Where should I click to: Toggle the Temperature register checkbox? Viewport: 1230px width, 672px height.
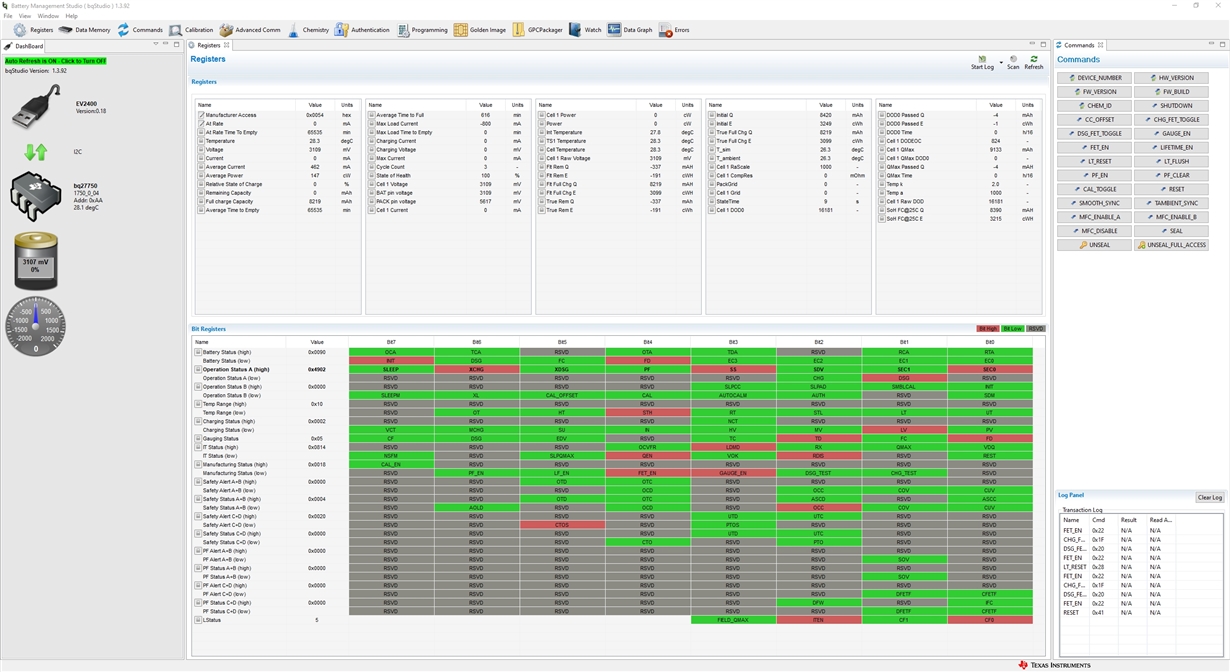tap(201, 141)
